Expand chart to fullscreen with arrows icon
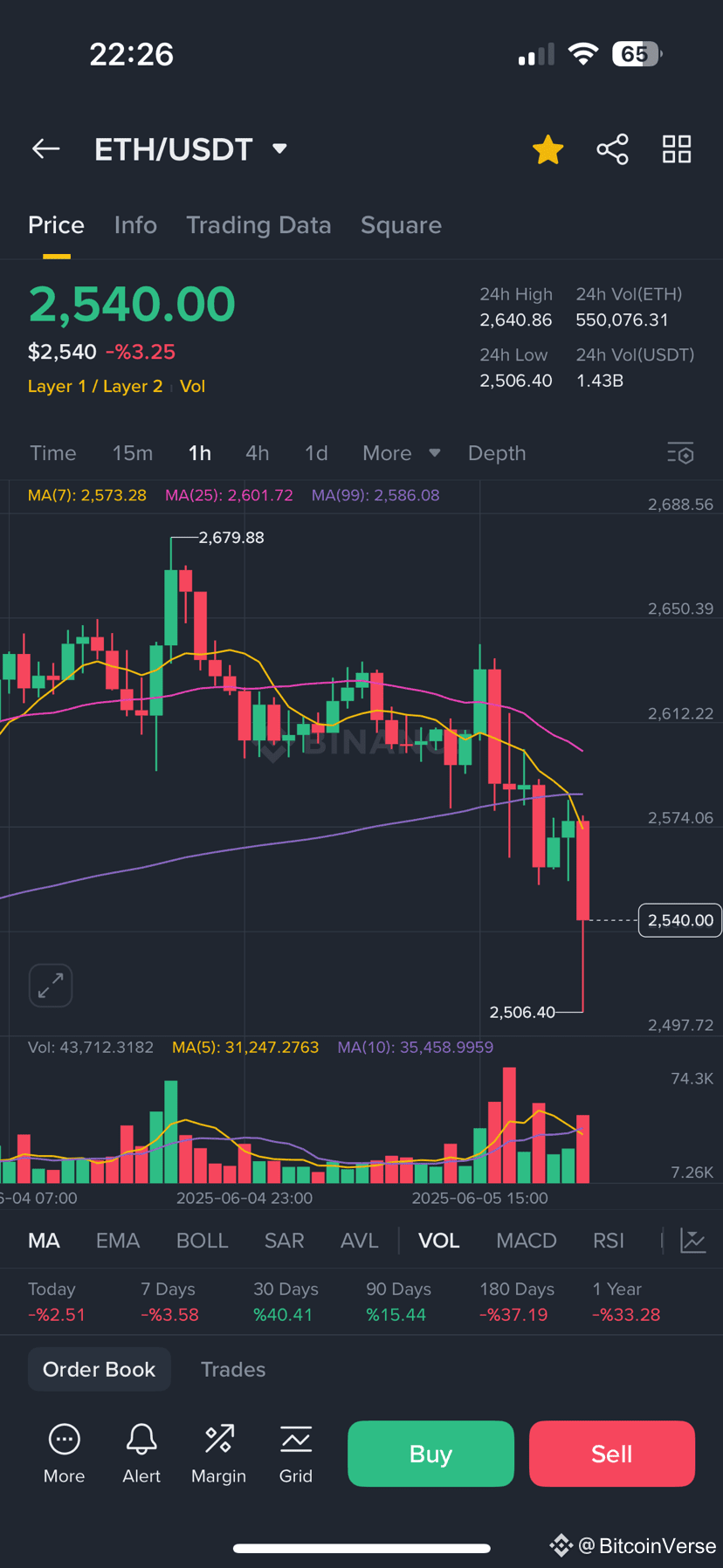The height and width of the screenshot is (1568, 723). point(51,986)
